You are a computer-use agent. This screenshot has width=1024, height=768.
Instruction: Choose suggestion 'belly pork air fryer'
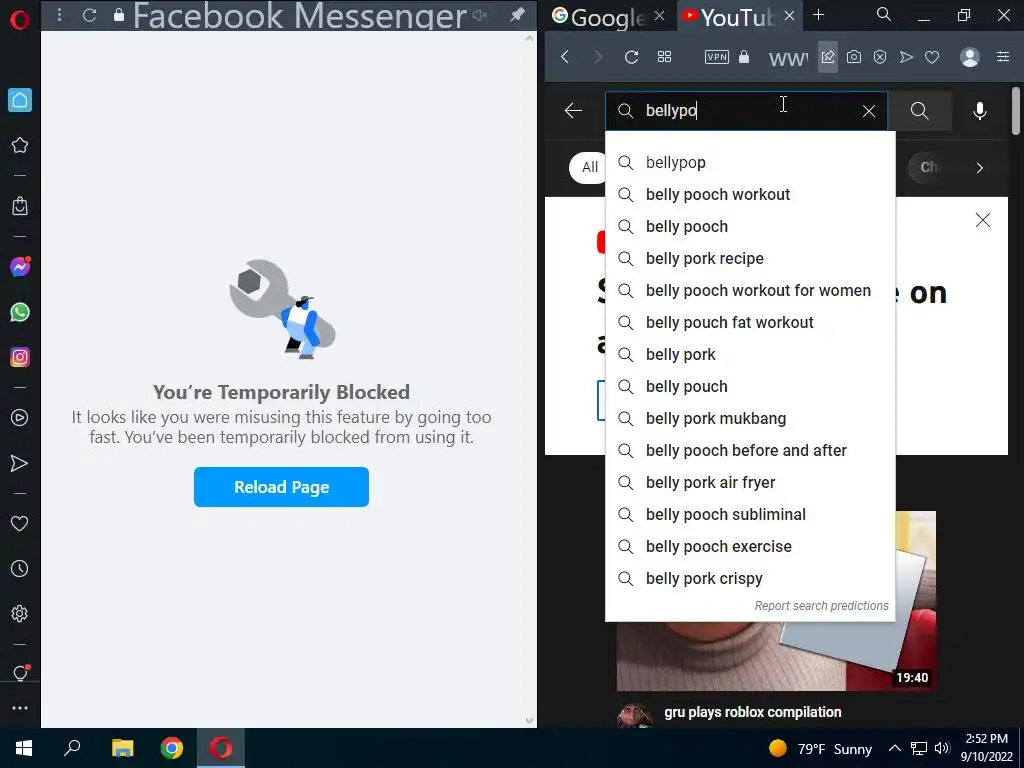coord(750,482)
